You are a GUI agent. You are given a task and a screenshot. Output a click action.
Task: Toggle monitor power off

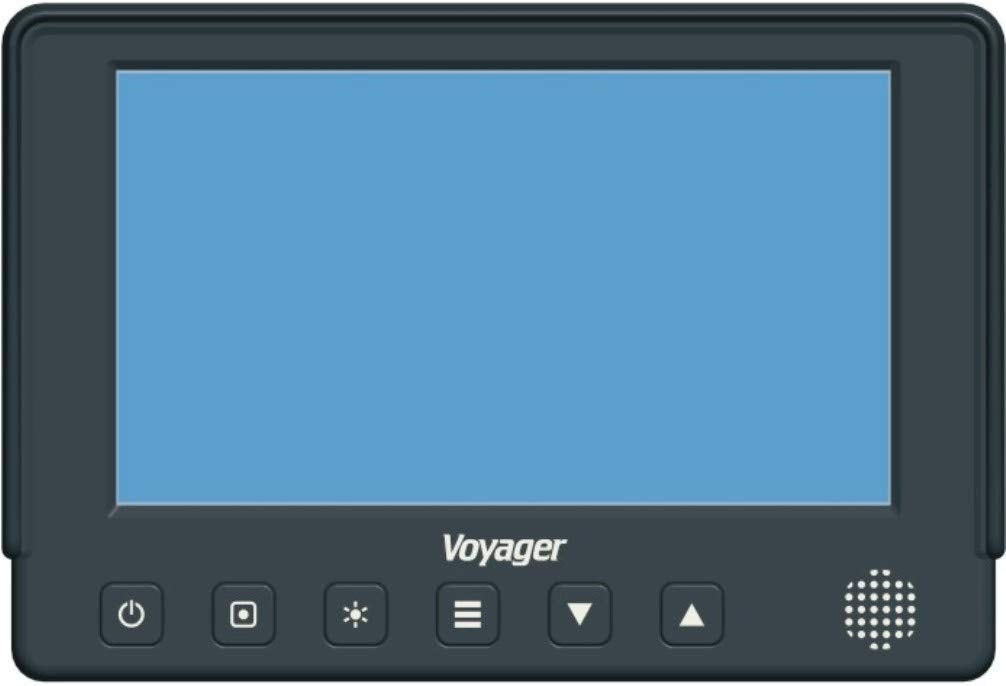[x=132, y=613]
